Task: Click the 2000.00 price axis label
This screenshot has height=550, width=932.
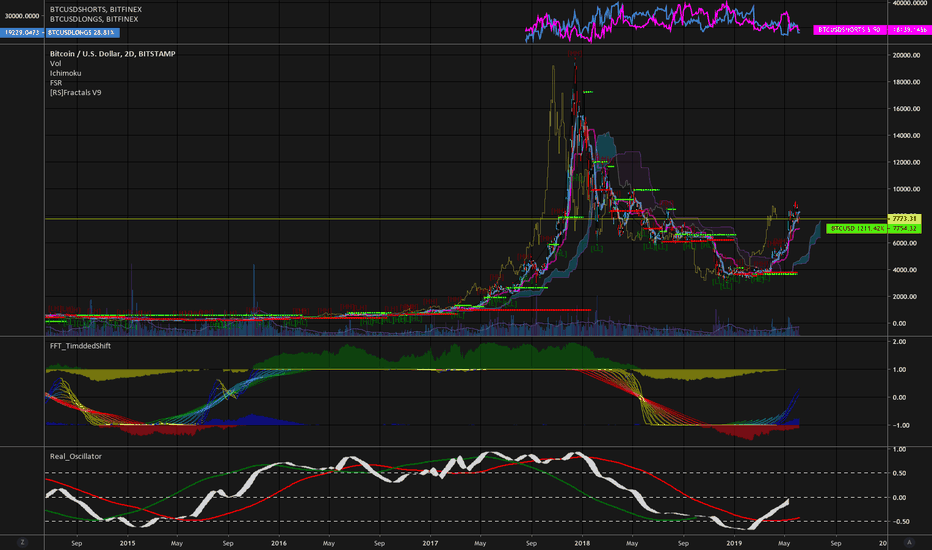Action: pyautogui.click(x=906, y=297)
